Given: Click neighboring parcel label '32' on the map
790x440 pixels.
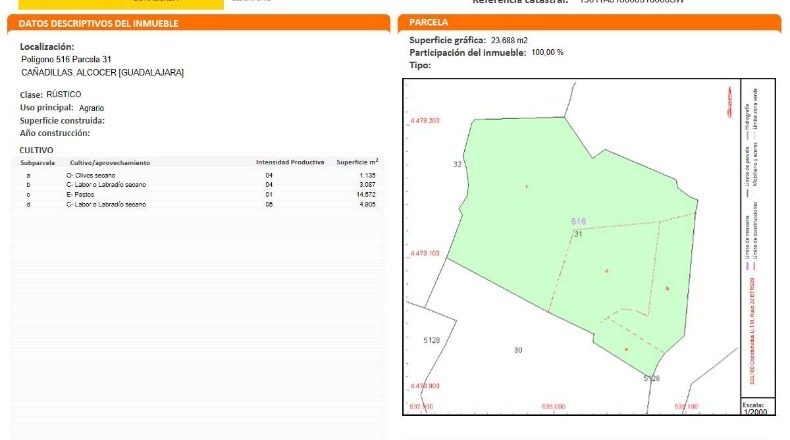Looking at the screenshot, I should pyautogui.click(x=457, y=164).
